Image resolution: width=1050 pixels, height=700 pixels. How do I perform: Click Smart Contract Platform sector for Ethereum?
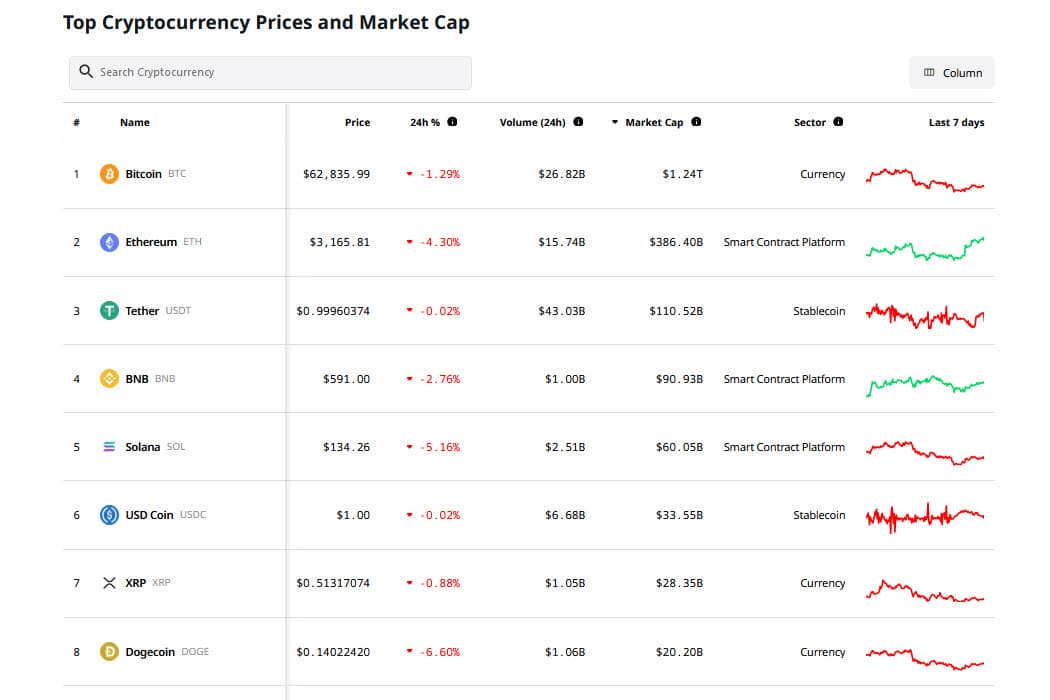[783, 241]
